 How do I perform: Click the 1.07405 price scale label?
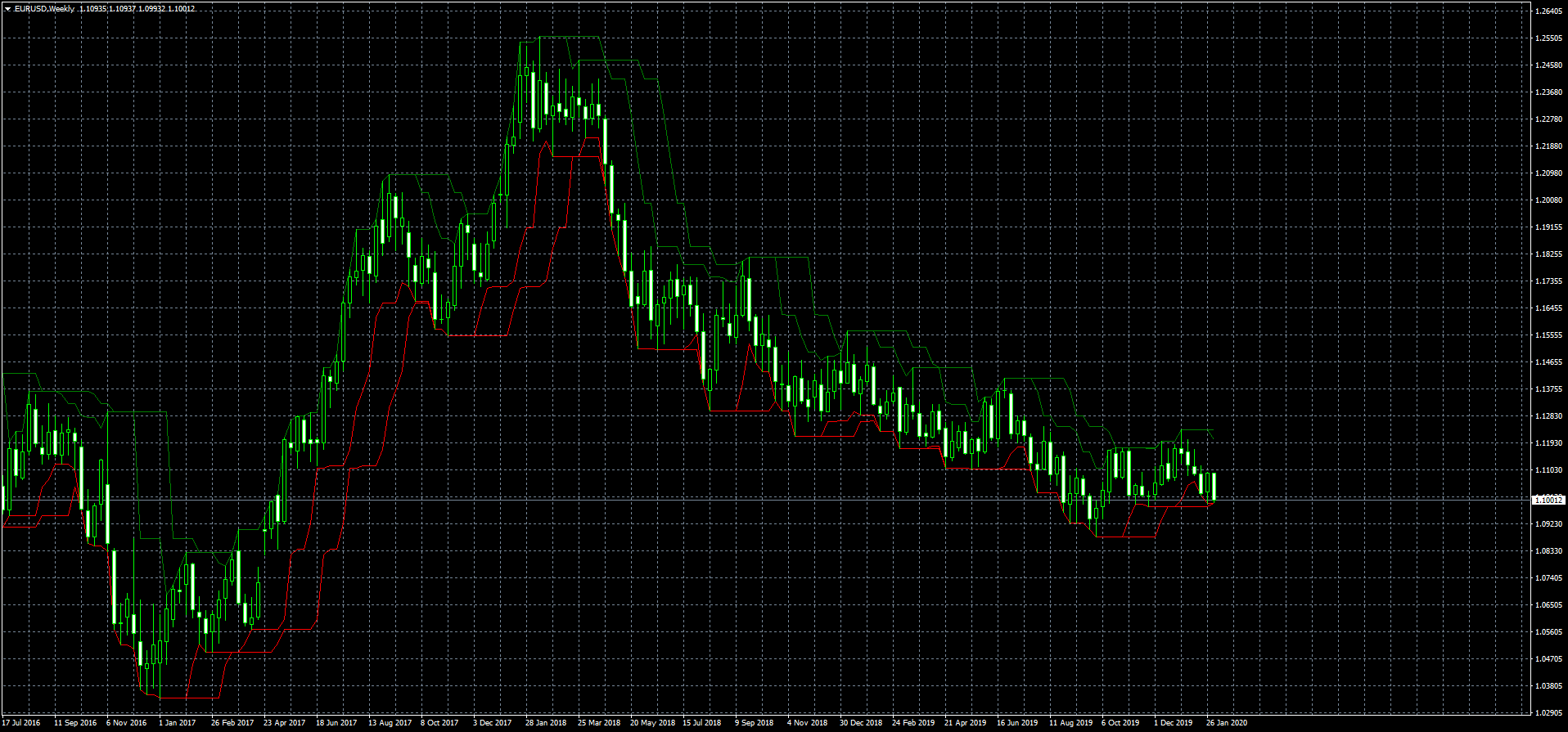1549,578
